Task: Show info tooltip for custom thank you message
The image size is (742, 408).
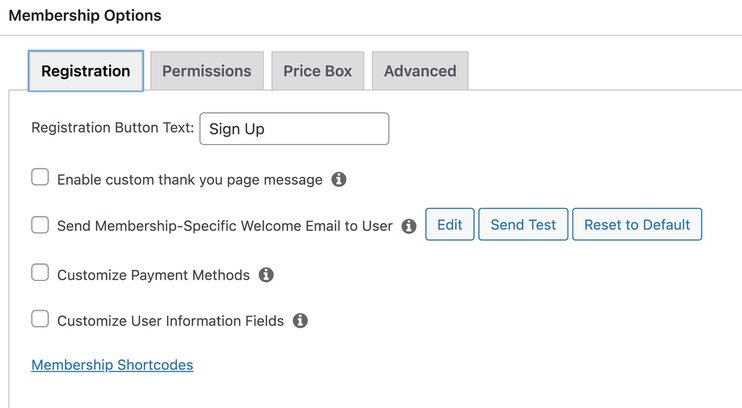Action: pyautogui.click(x=339, y=180)
